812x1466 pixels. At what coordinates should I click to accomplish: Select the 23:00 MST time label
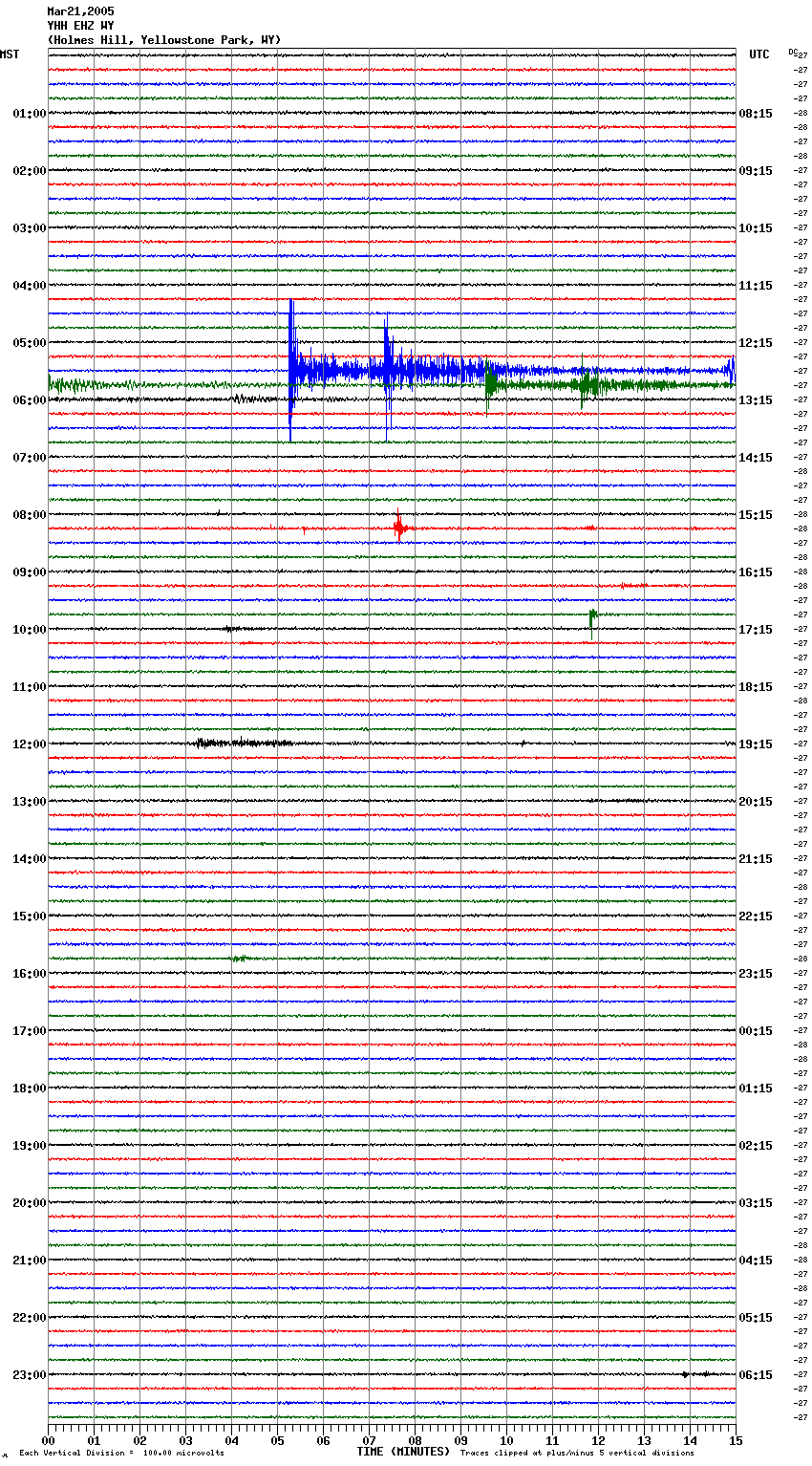pos(30,1375)
